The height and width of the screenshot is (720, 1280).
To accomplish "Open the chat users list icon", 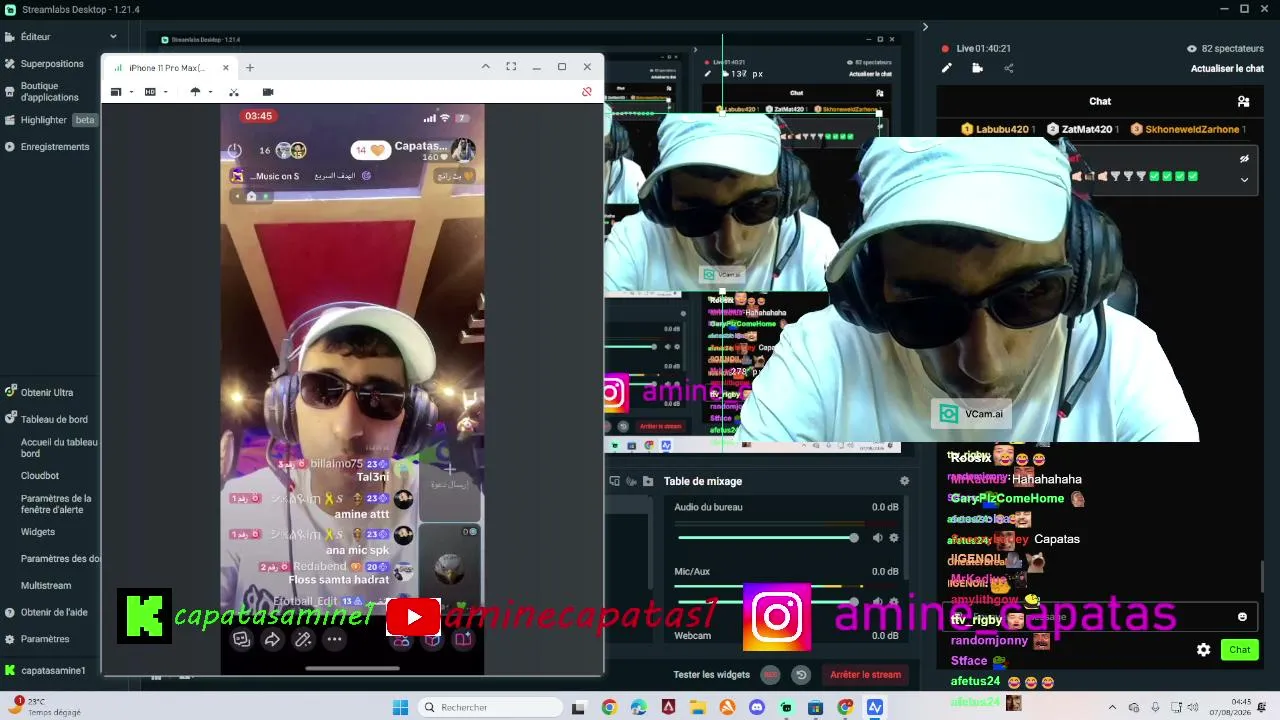I will [x=1243, y=101].
